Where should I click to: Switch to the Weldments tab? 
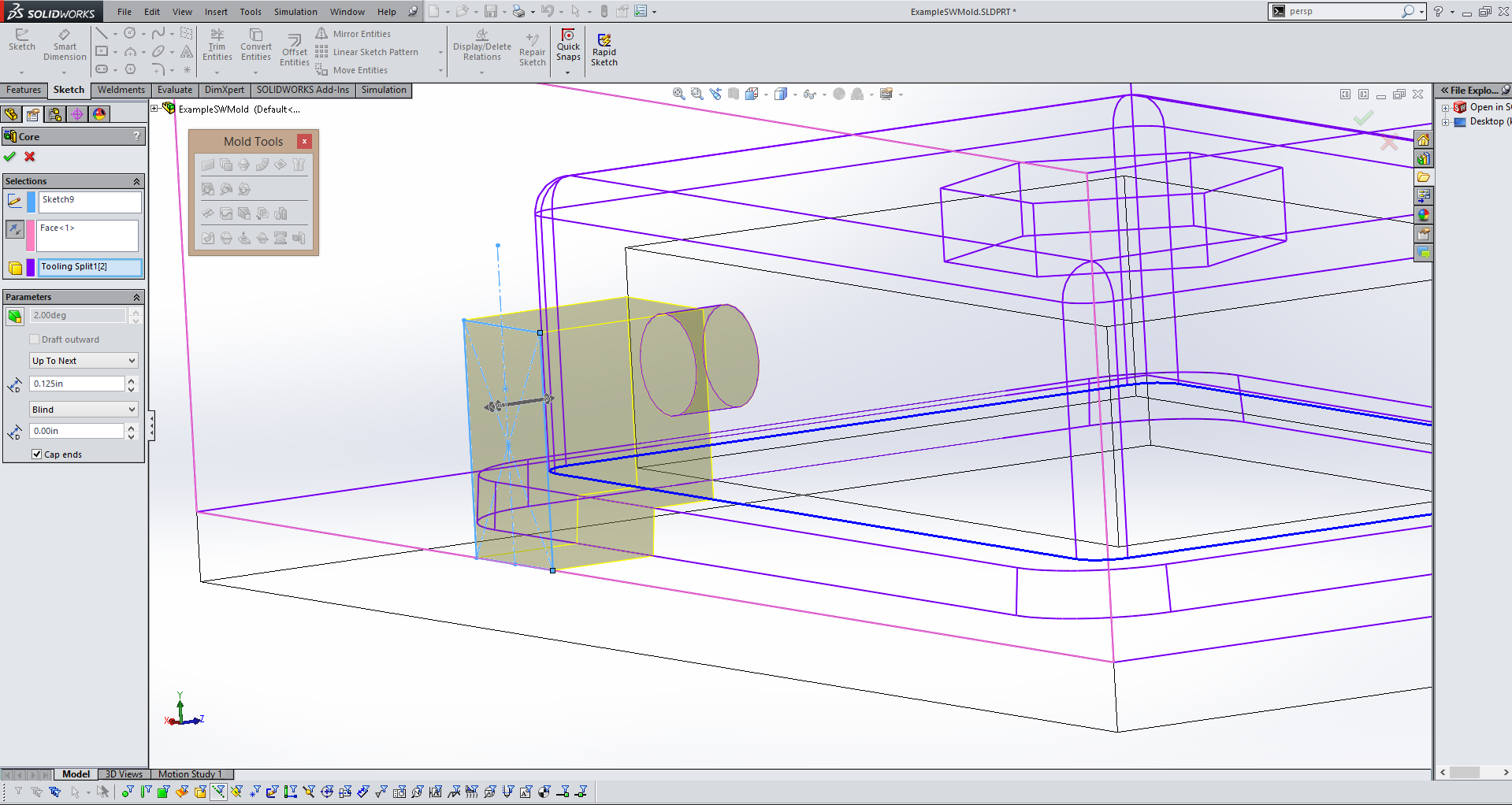[121, 90]
